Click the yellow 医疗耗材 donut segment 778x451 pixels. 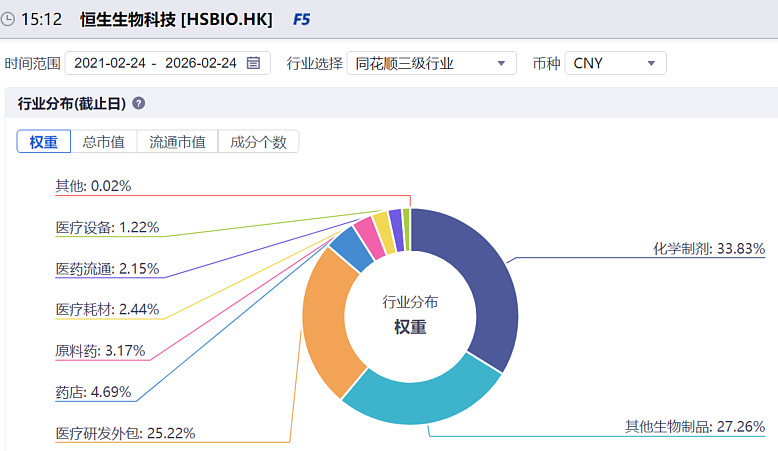tap(385, 231)
